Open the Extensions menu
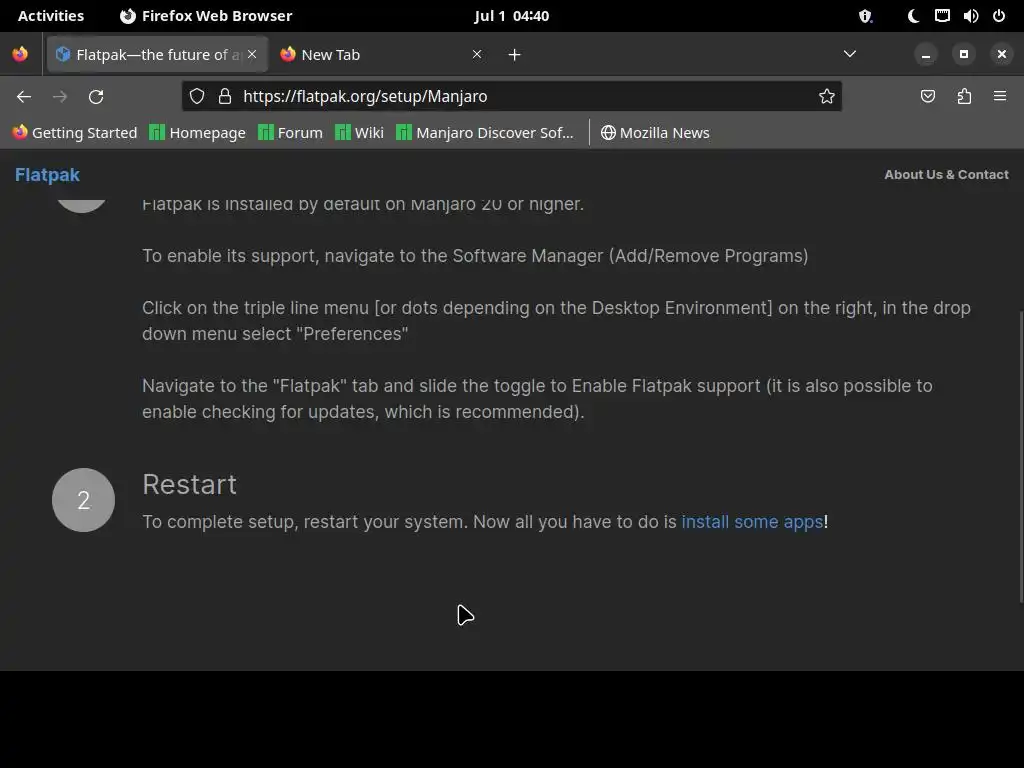The image size is (1024, 768). tap(964, 97)
